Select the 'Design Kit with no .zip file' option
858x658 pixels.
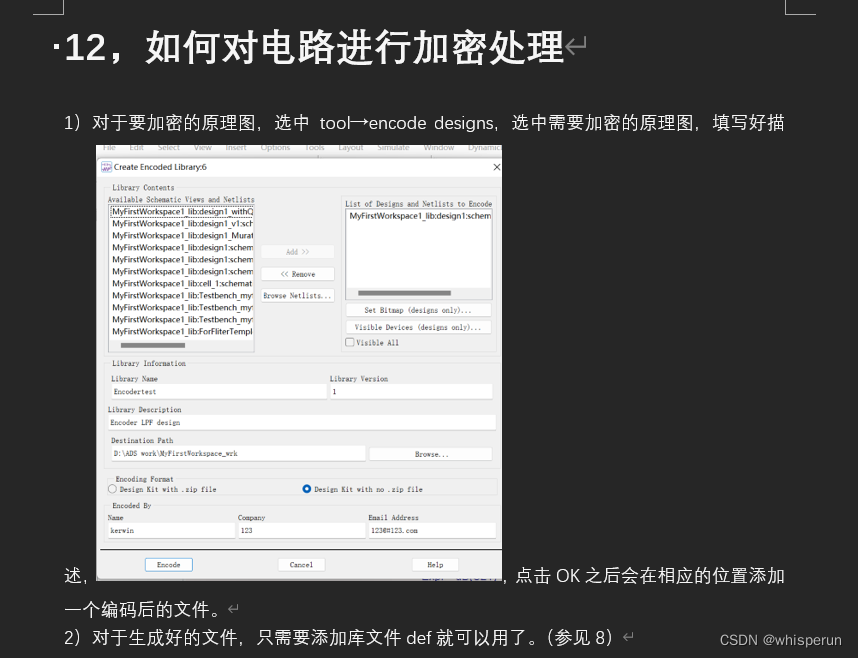[x=306, y=489]
